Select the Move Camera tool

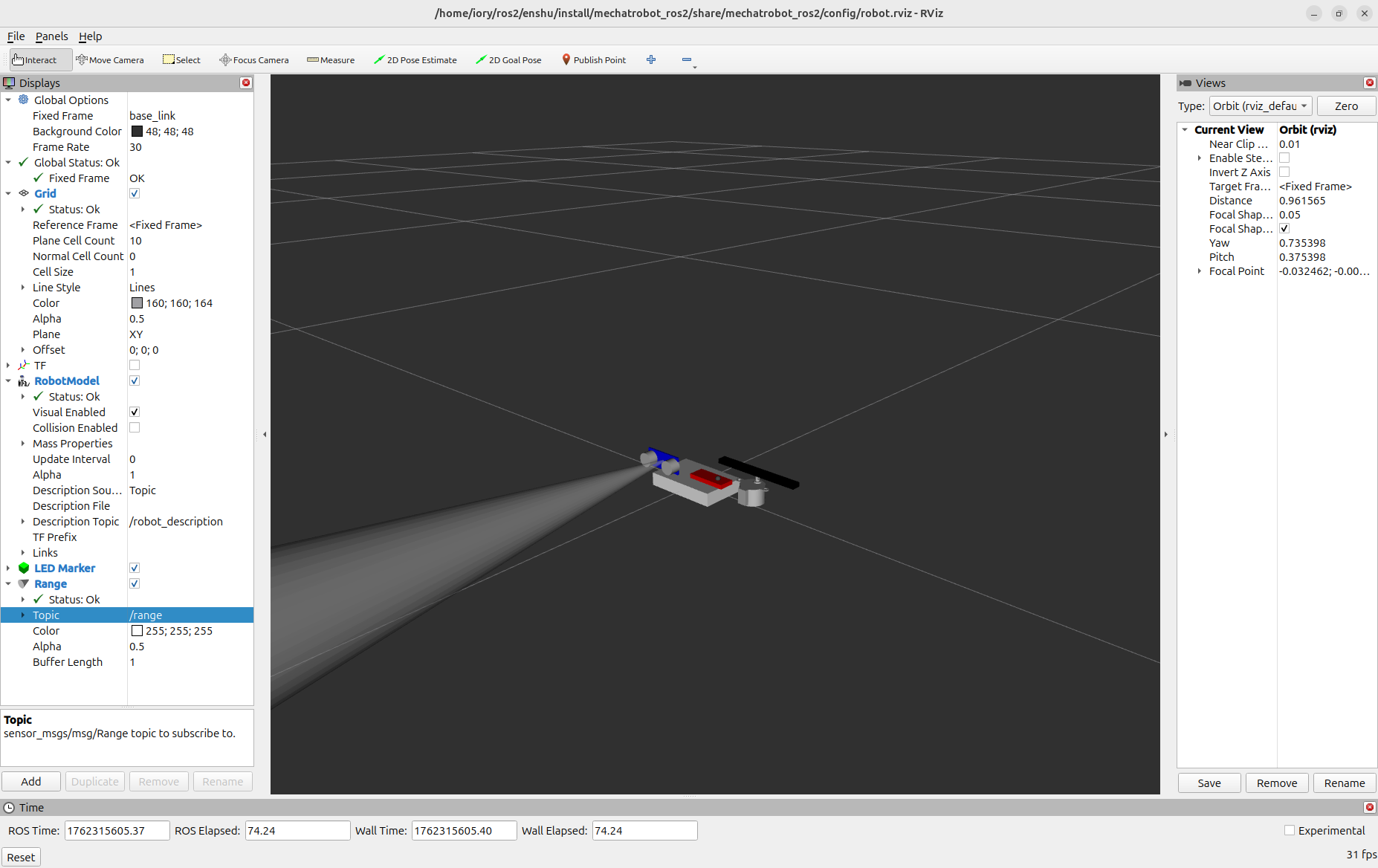[x=110, y=59]
